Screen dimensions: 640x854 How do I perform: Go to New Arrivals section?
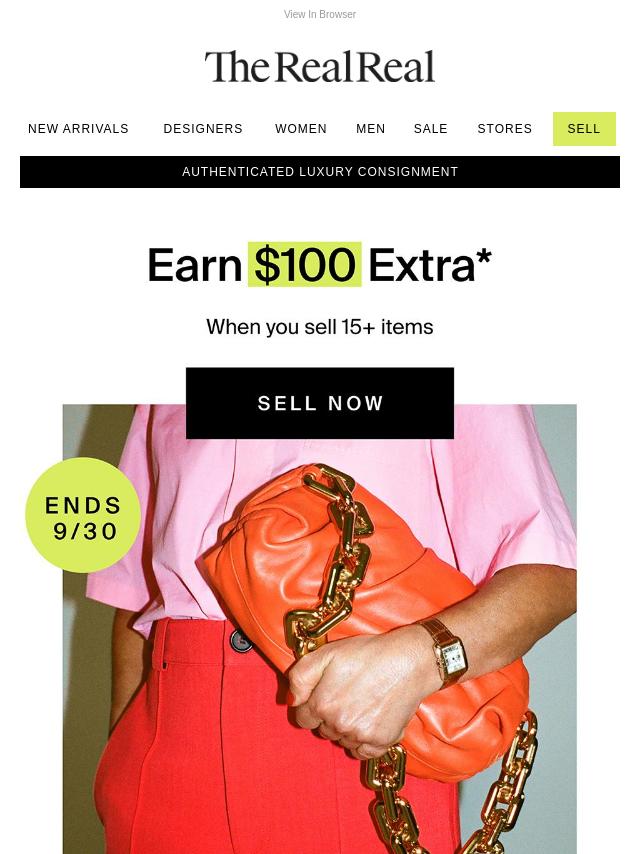[78, 129]
